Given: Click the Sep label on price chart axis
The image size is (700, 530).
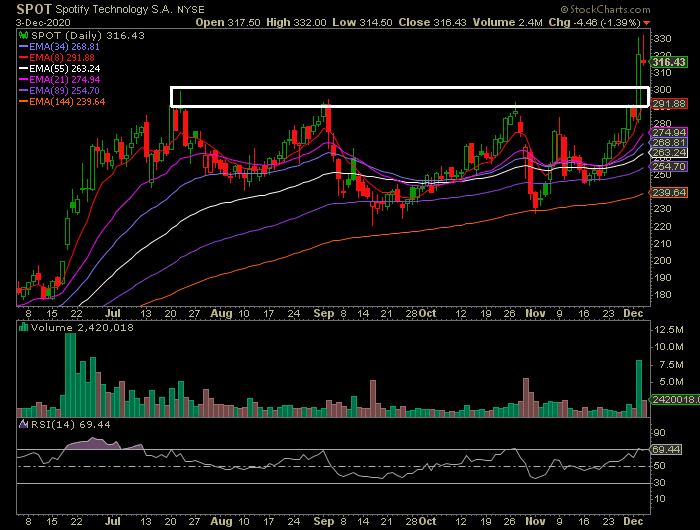Looking at the screenshot, I should click(324, 313).
